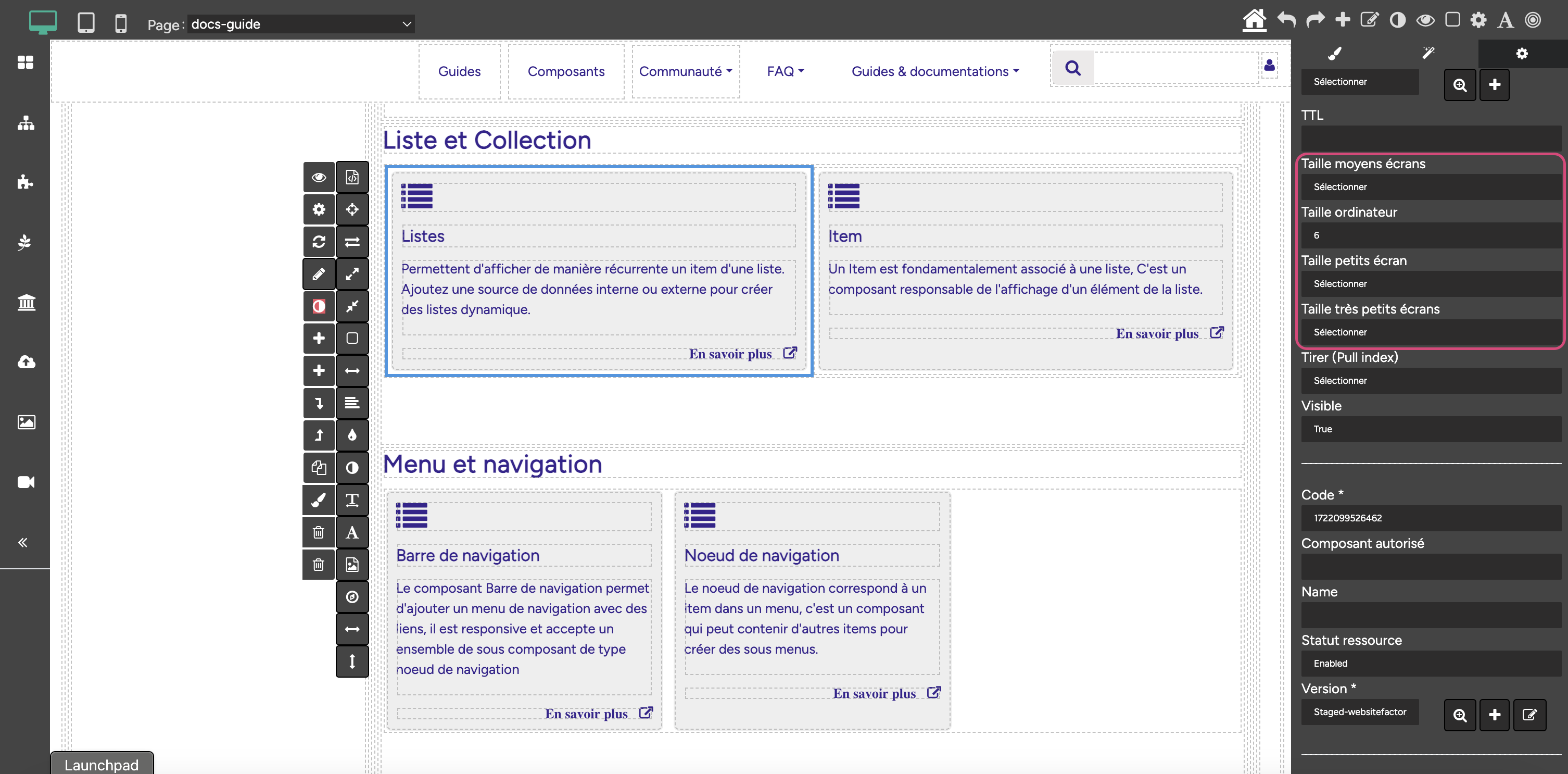Open the Visible dropdown set to True
Image resolution: width=1568 pixels, height=774 pixels.
tap(1431, 429)
